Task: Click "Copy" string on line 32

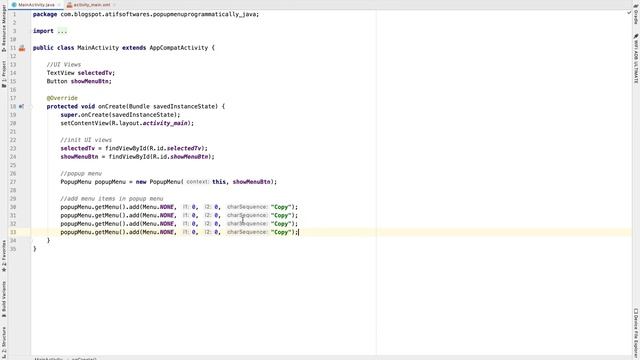Action: pos(281,224)
